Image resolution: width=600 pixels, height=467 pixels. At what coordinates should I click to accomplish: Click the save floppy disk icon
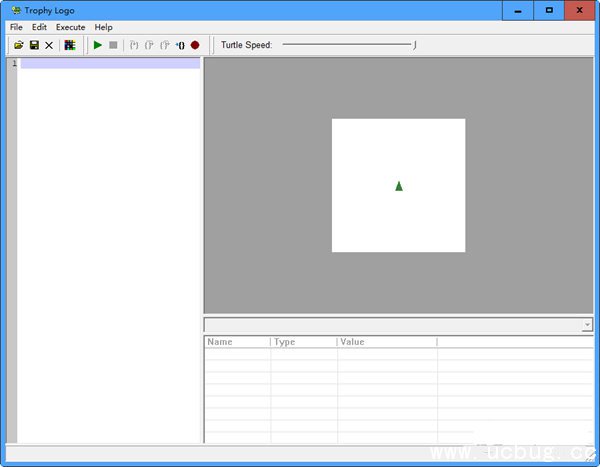(33, 45)
